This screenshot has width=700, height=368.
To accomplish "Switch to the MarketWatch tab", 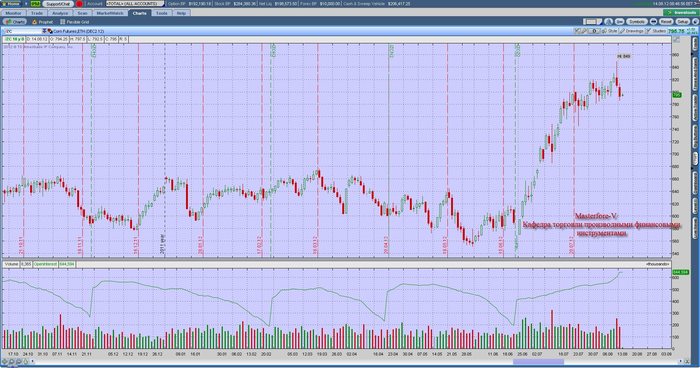I will pos(110,13).
